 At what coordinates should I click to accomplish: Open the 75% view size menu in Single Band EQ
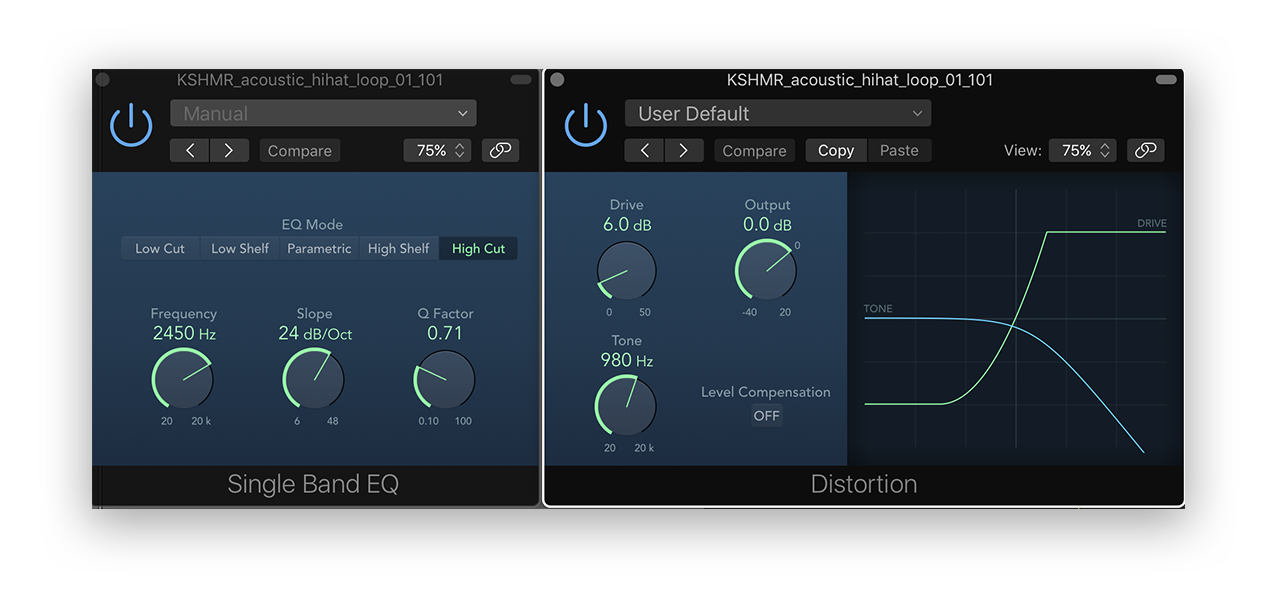(438, 151)
